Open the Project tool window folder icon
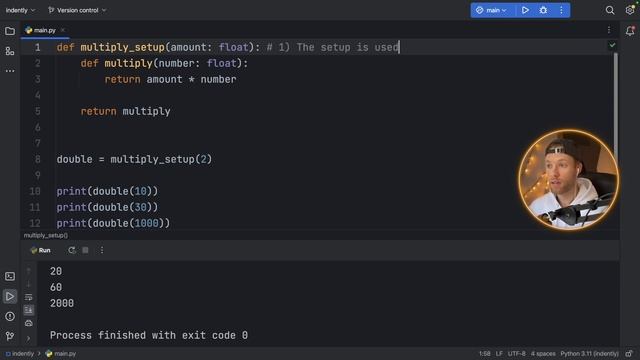 10,31
